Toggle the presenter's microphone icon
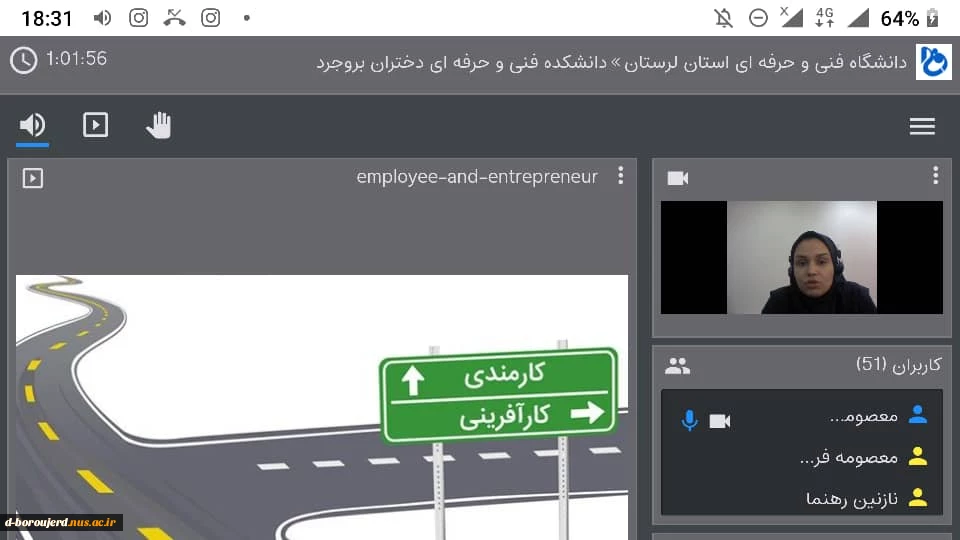This screenshot has height=540, width=960. pos(689,421)
